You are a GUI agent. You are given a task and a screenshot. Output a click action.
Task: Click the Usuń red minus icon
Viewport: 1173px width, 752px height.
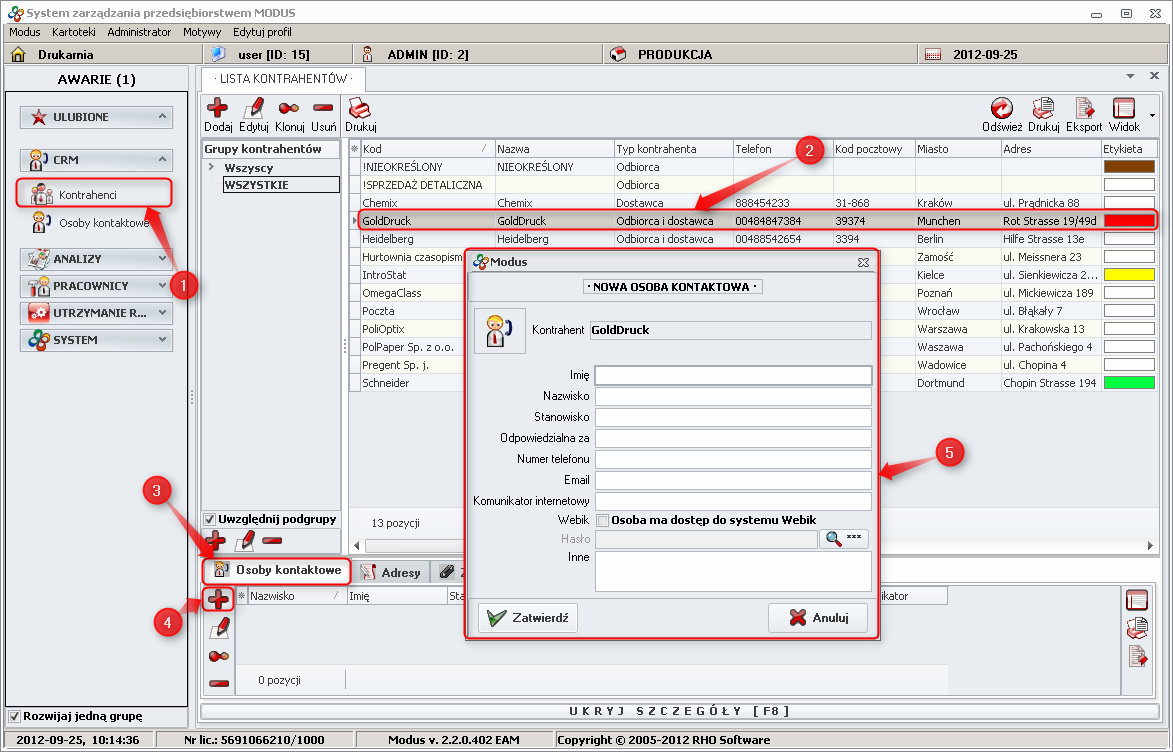(323, 108)
